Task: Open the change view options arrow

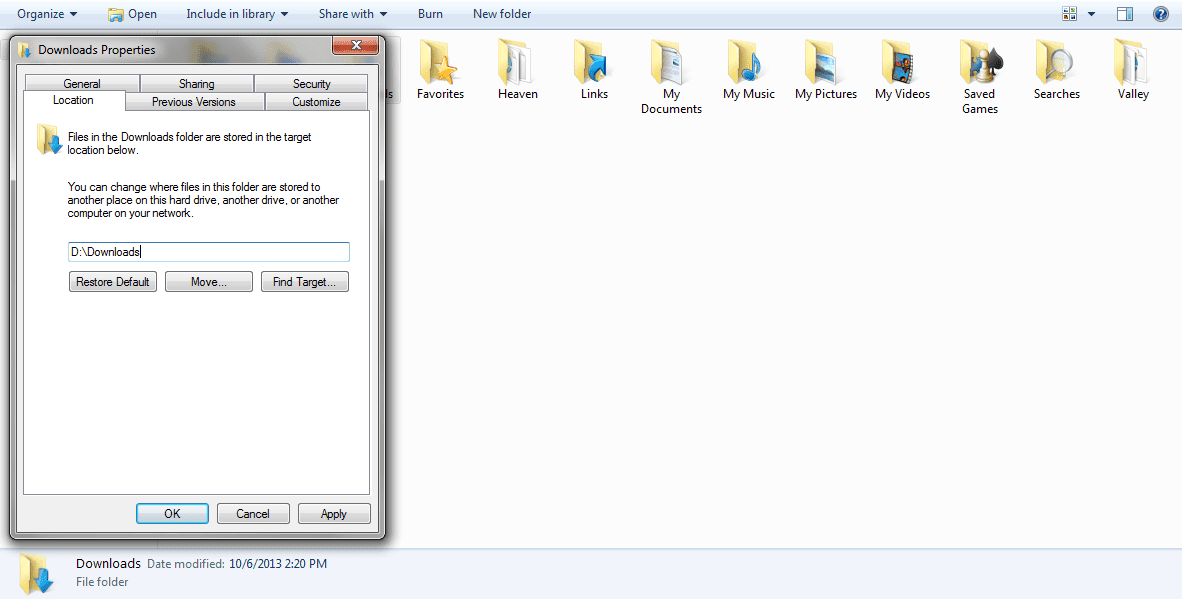Action: pyautogui.click(x=1091, y=14)
